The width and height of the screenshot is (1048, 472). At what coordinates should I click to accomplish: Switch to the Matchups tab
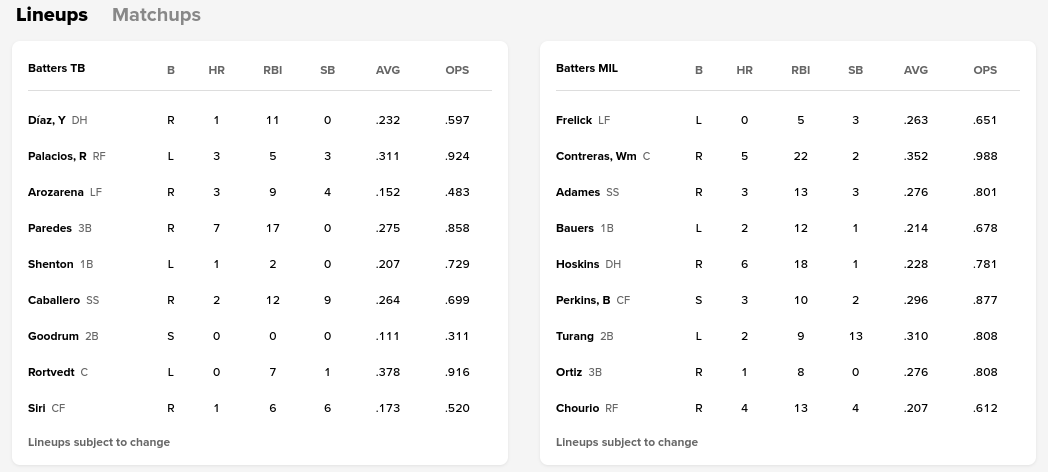(x=156, y=15)
